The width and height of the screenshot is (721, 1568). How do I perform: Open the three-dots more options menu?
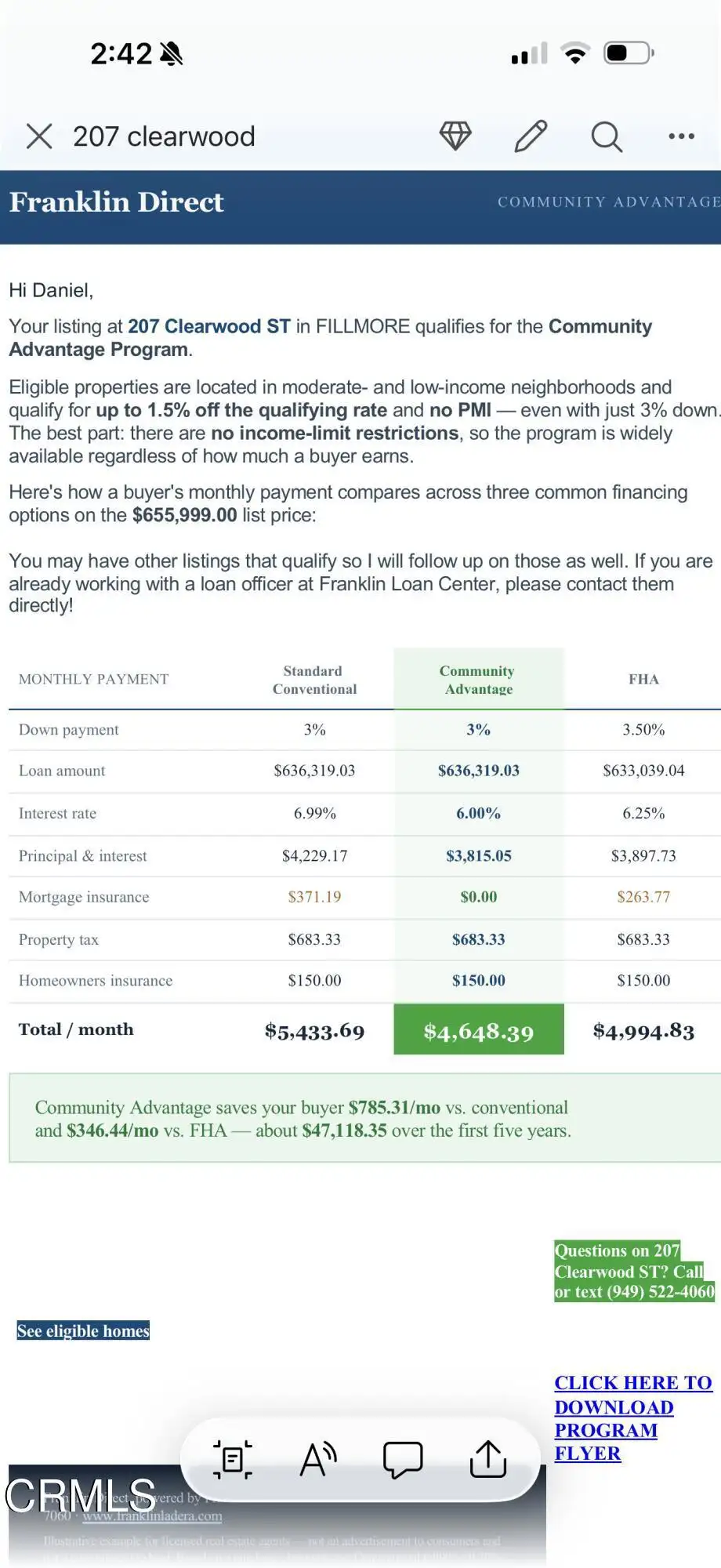coord(681,136)
